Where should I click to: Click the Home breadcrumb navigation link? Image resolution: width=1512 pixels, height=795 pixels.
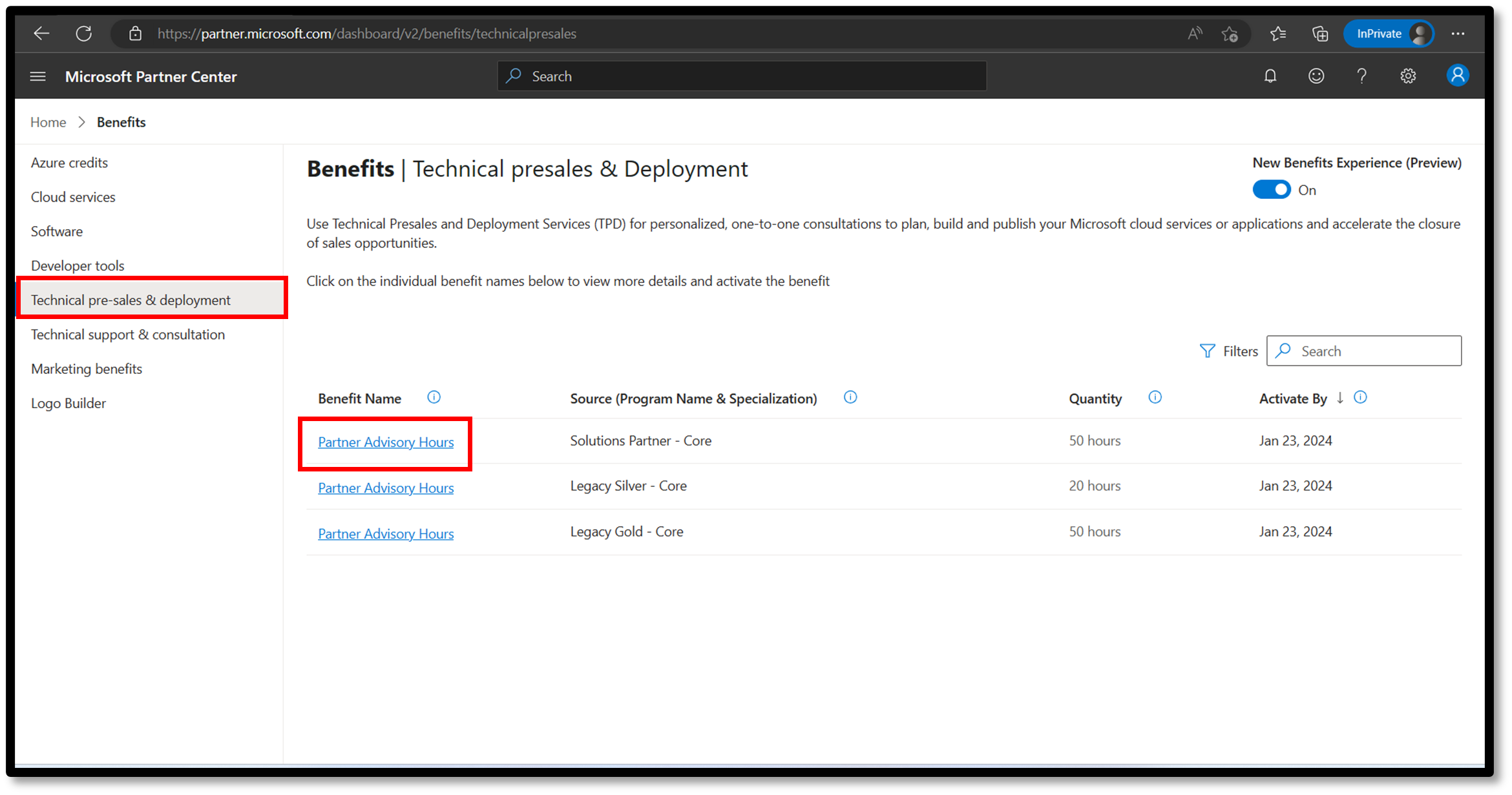click(48, 122)
